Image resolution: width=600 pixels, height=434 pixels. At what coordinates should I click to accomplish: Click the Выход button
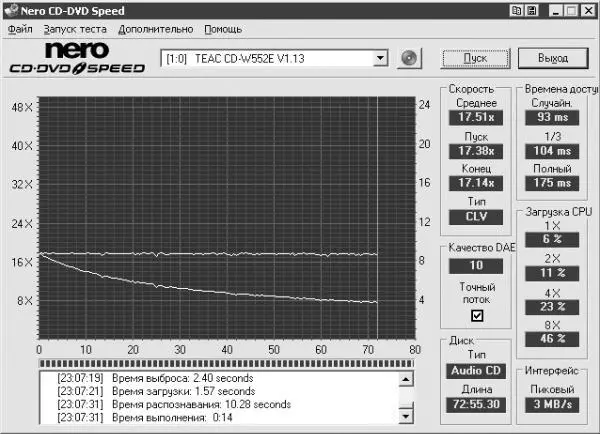coord(553,58)
